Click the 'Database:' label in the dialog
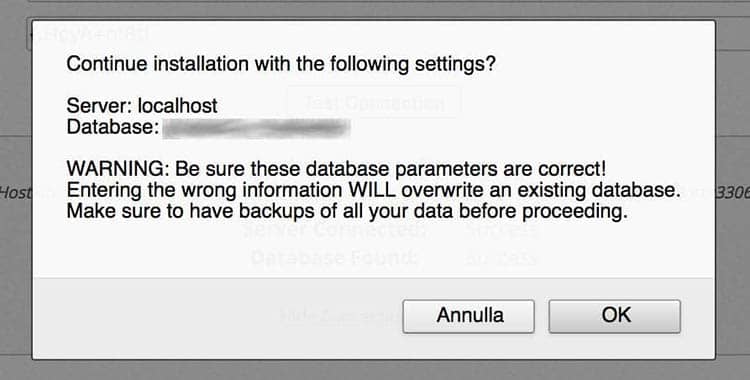Image resolution: width=750 pixels, height=380 pixels. coord(113,127)
